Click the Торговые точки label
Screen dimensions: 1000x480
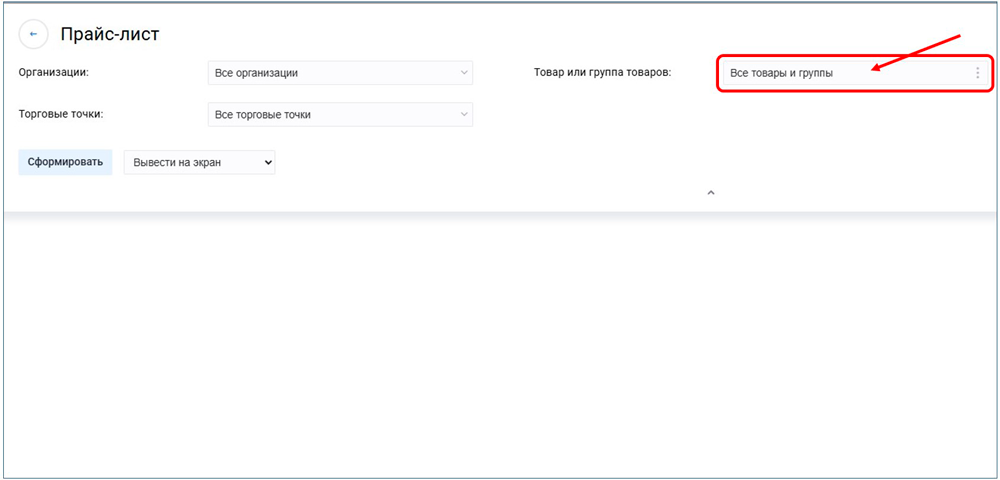click(61, 114)
